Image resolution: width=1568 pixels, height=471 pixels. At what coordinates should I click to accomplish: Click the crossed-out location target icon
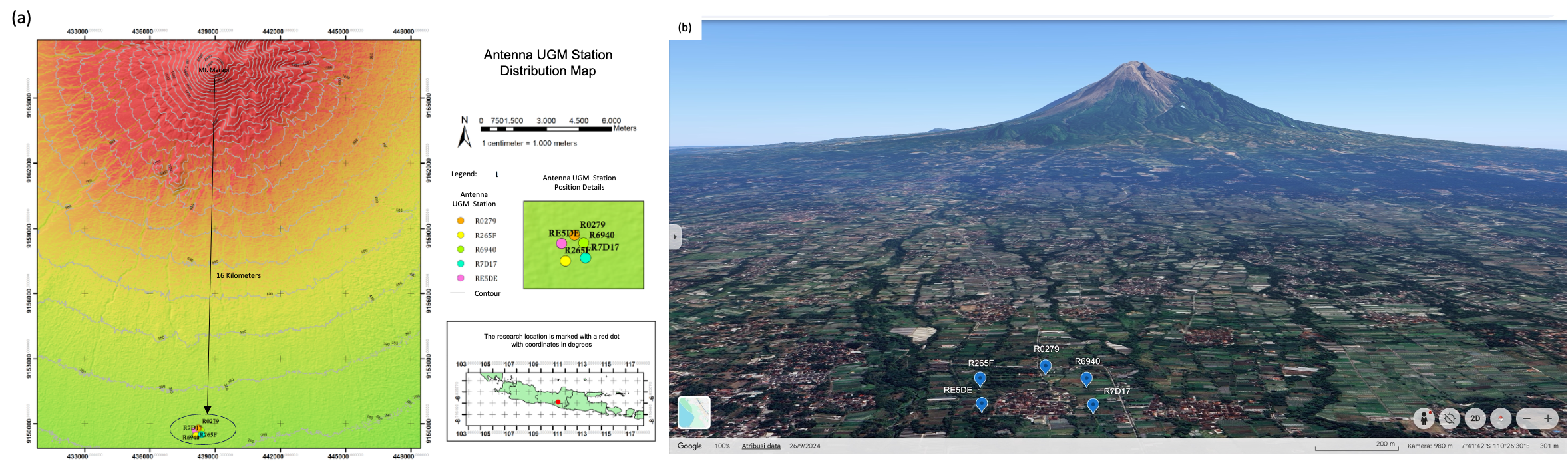pyautogui.click(x=1450, y=418)
